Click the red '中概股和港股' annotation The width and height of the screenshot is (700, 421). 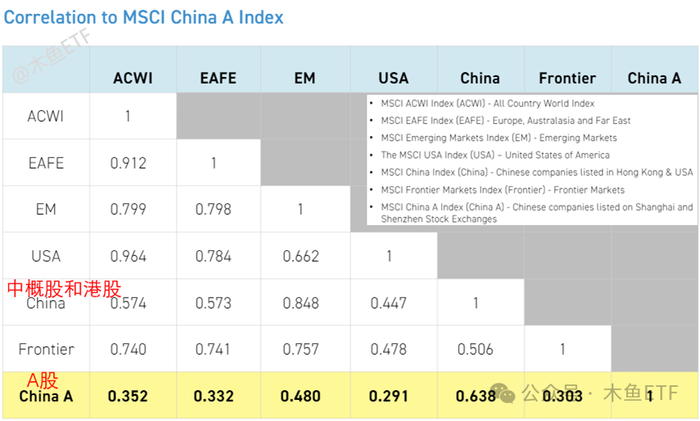tap(64, 288)
